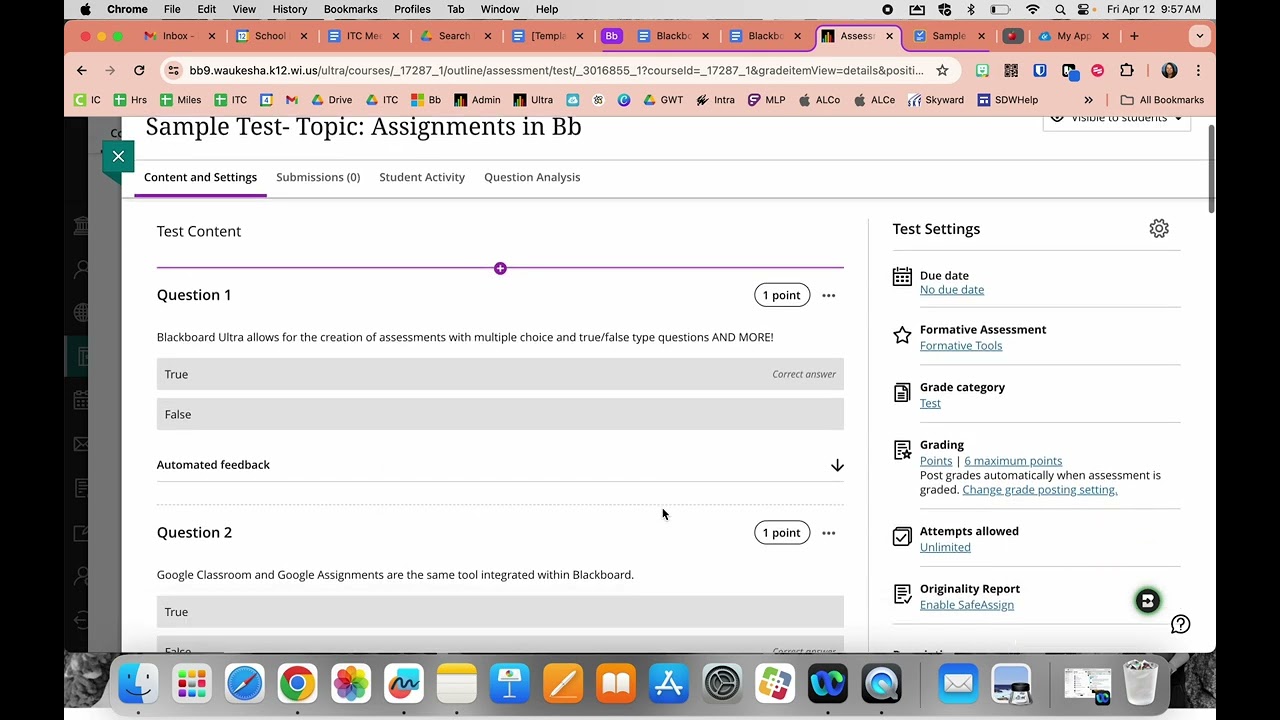
Task: Select Question 1 False answer row
Action: tap(500, 414)
